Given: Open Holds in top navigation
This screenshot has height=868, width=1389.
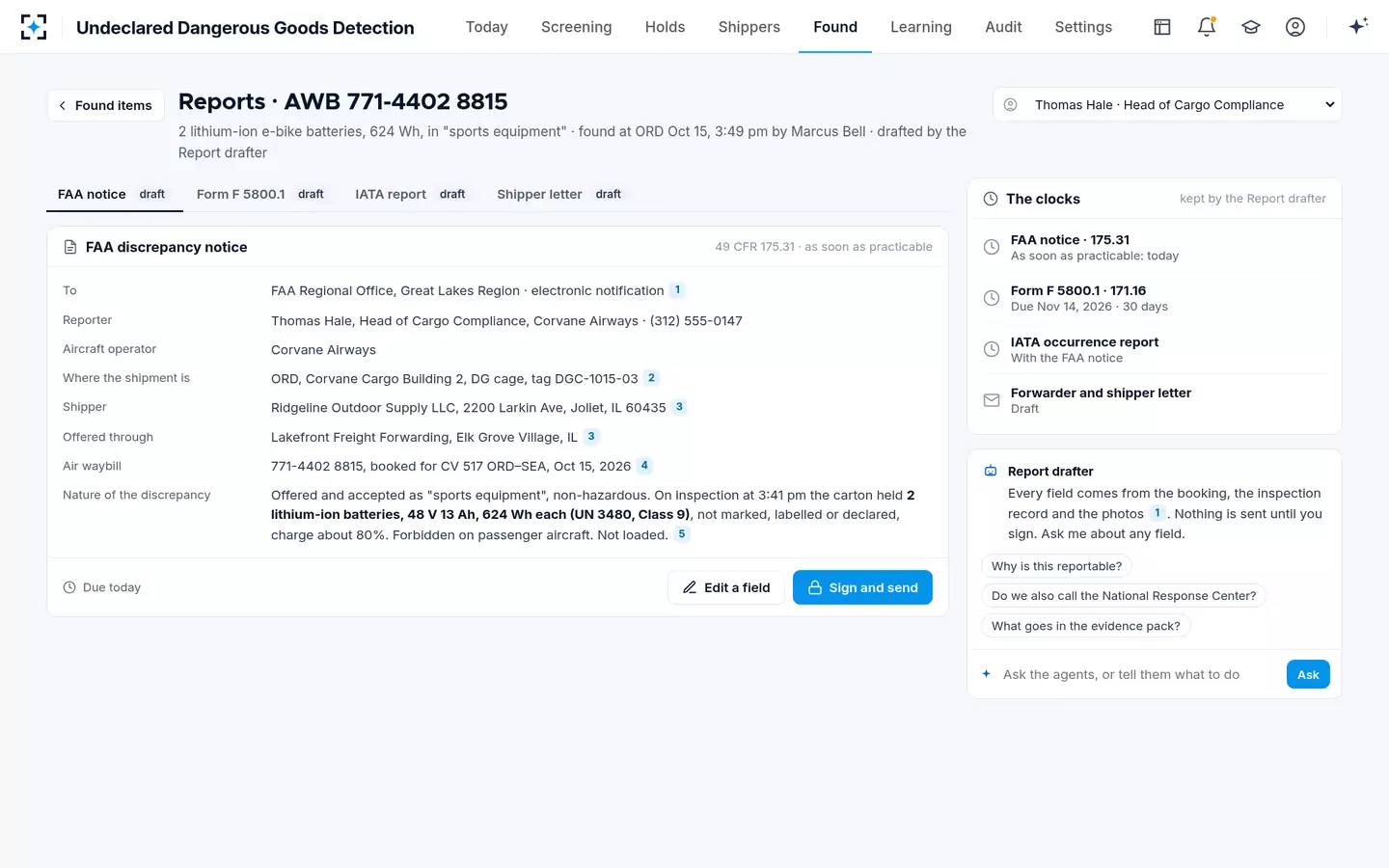Looking at the screenshot, I should coord(666,27).
